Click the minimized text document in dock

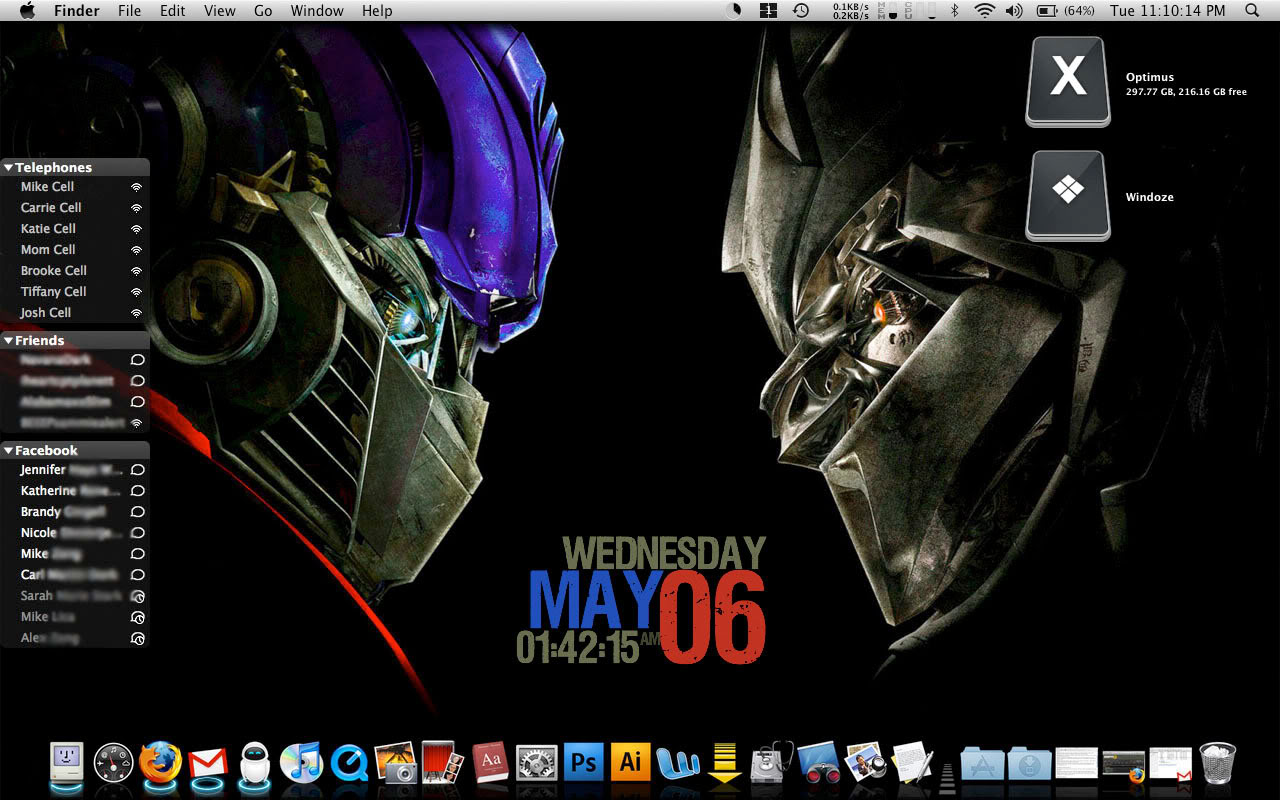1076,764
